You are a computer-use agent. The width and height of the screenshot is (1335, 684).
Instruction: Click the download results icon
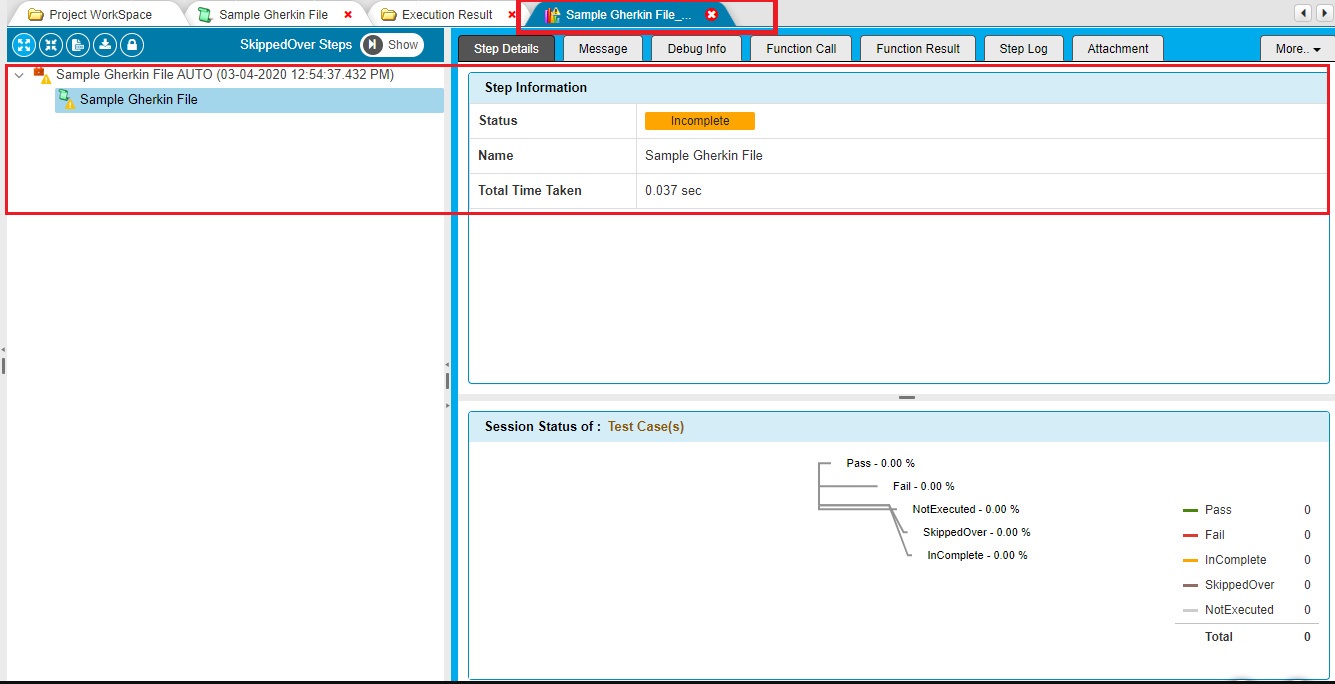point(105,45)
